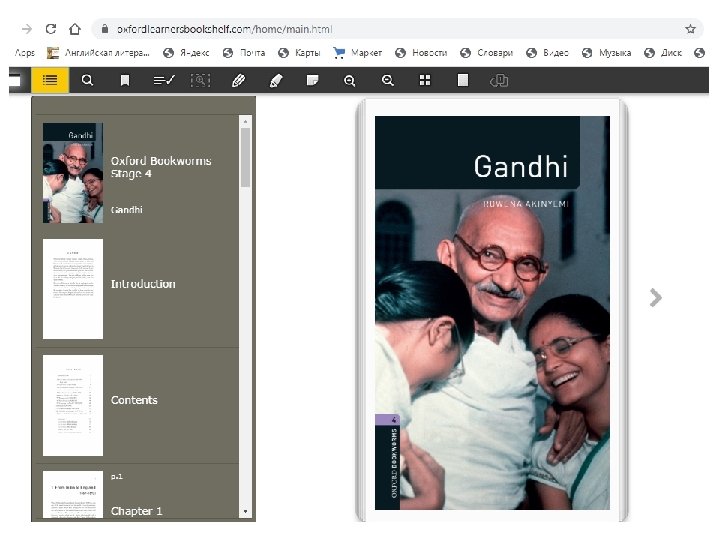The width and height of the screenshot is (720, 540).
Task: Open the Маркет bookmark
Action: coord(358,53)
